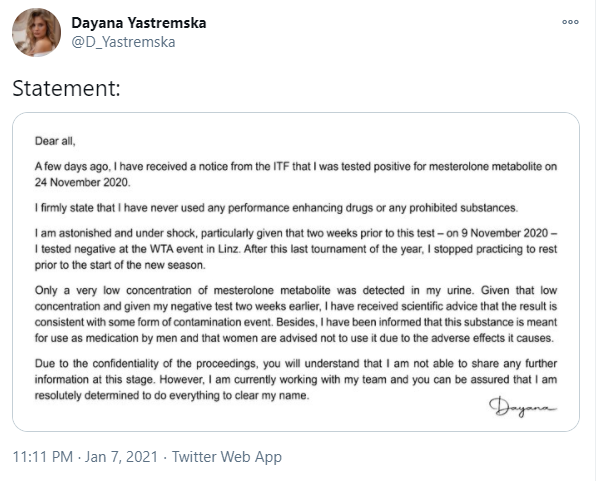
Task: Open the tweet's three-dot more options menu
Action: pos(570,21)
